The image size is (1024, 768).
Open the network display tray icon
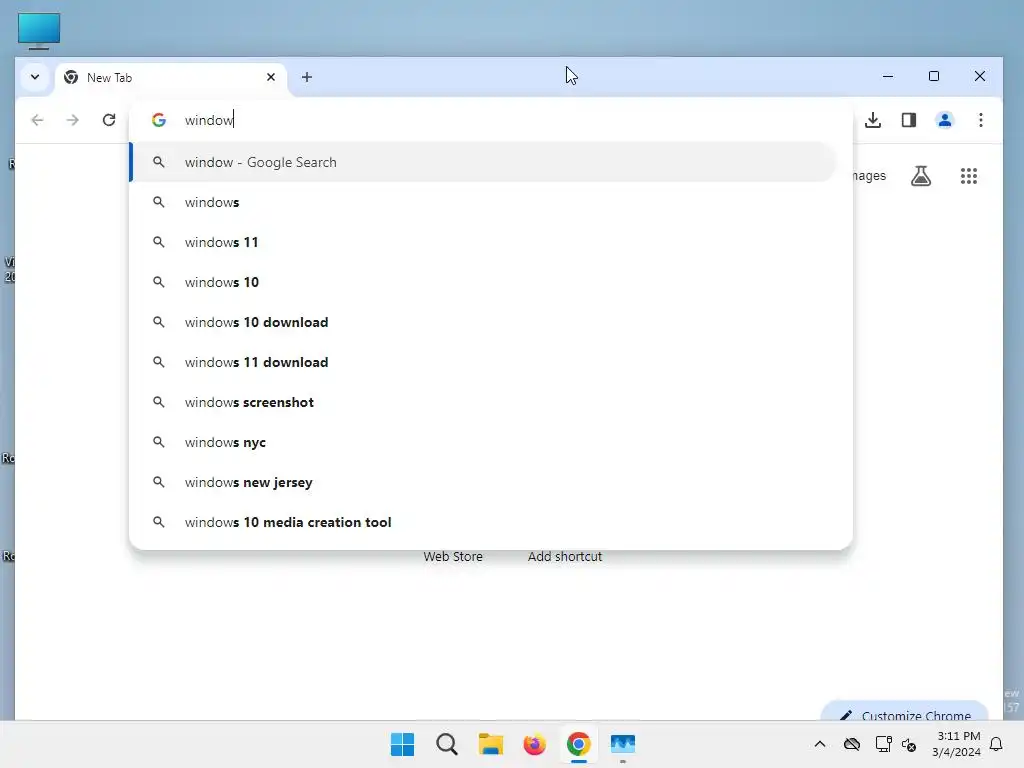tap(883, 744)
